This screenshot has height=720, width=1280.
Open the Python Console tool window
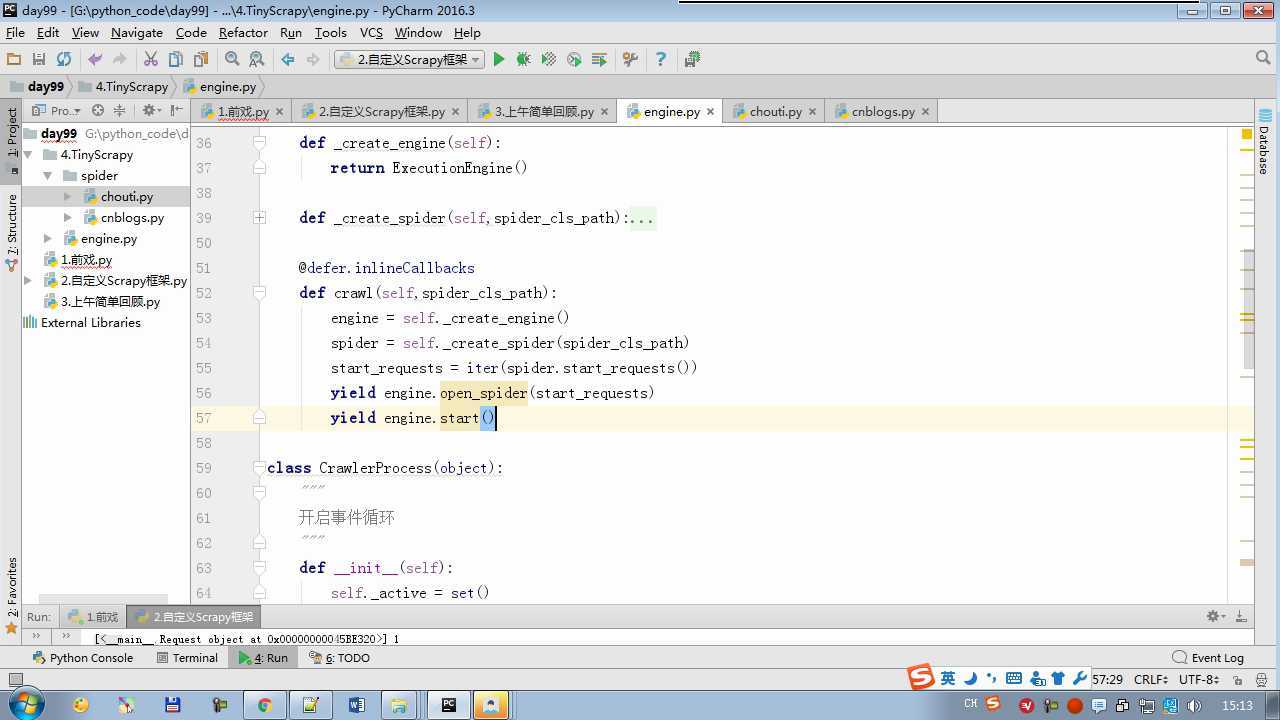[x=82, y=658]
